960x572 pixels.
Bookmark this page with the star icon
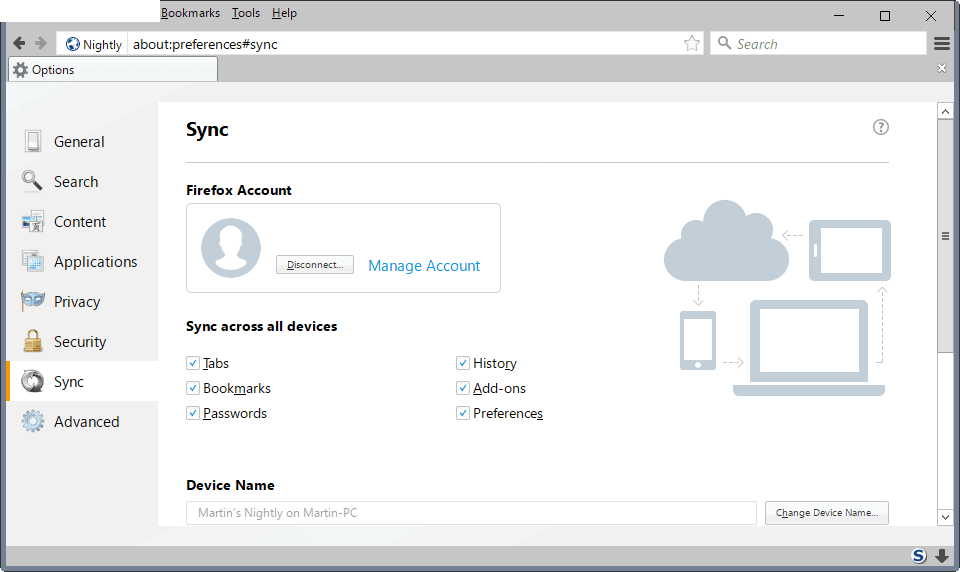click(x=692, y=43)
